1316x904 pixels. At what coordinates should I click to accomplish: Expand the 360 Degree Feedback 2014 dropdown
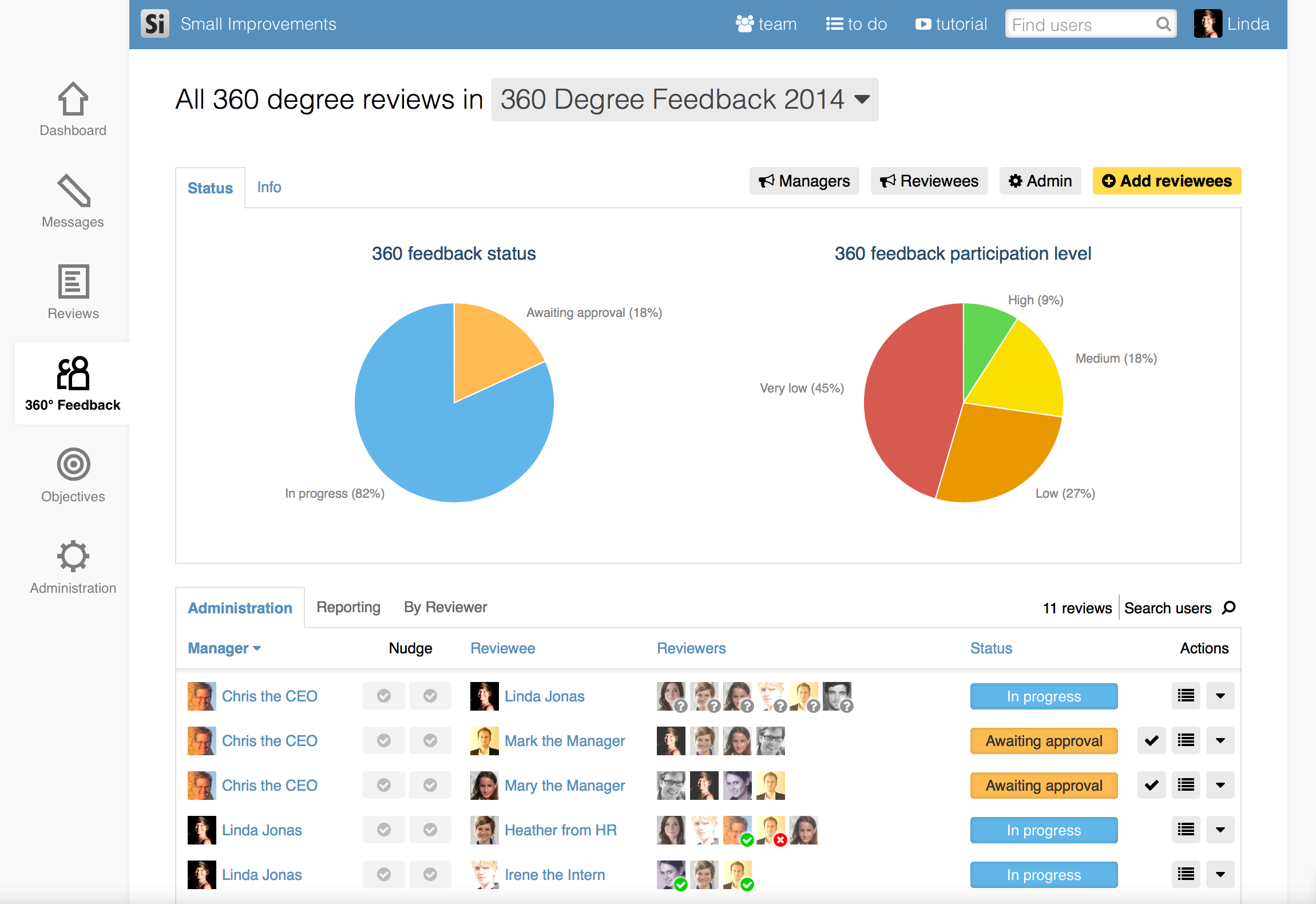click(x=684, y=100)
